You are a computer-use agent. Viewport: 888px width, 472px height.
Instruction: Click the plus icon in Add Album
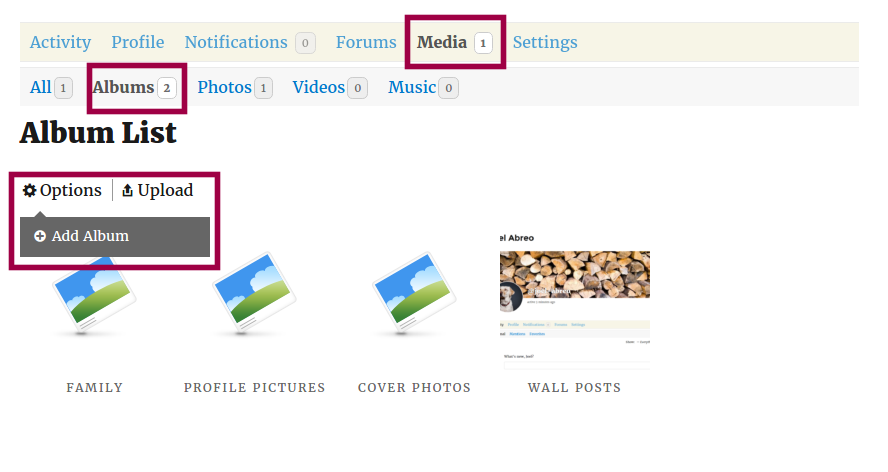coord(40,237)
